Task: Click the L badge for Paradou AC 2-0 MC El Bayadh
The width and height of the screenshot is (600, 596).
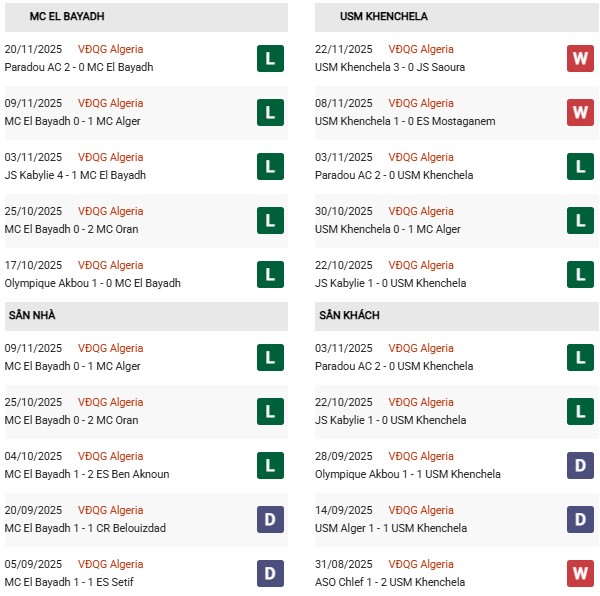Action: click(x=269, y=59)
